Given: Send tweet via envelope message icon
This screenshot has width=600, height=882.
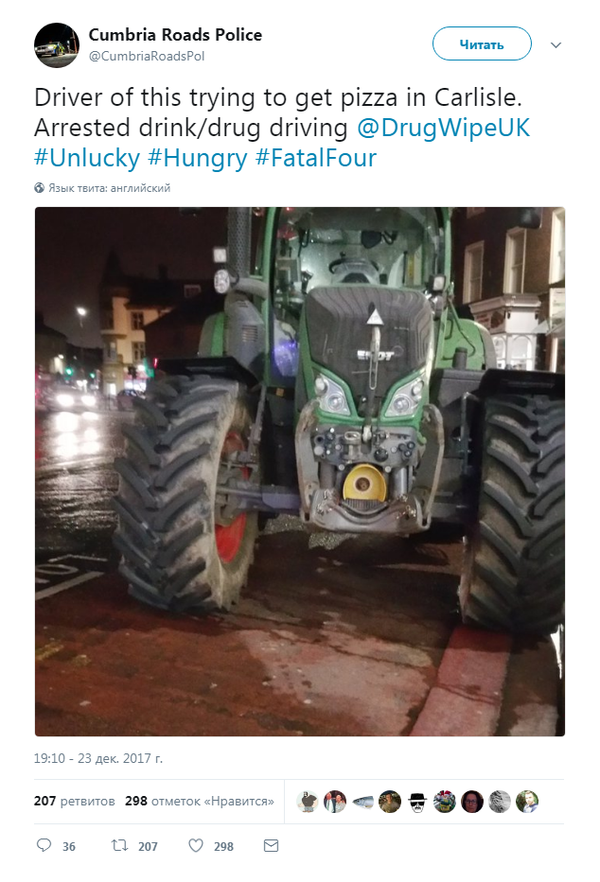Looking at the screenshot, I should click(271, 845).
